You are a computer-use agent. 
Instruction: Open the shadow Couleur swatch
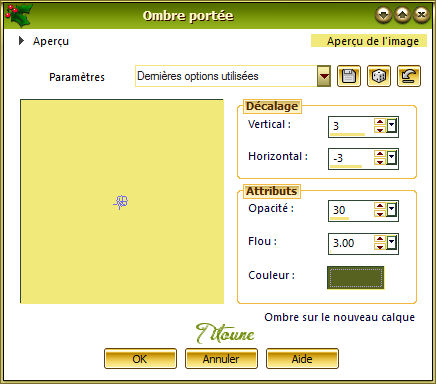pos(355,277)
